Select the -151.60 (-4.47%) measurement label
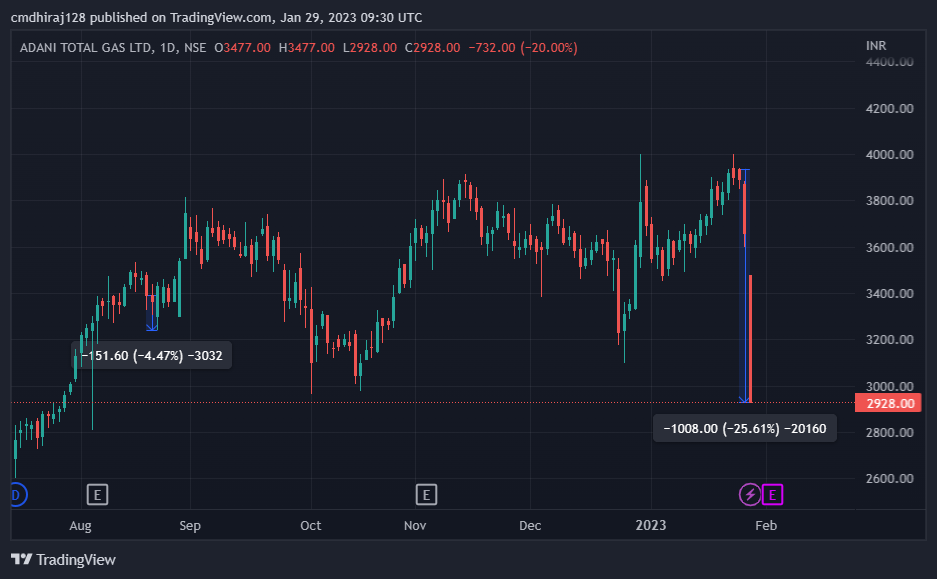This screenshot has width=937, height=579. click(152, 356)
